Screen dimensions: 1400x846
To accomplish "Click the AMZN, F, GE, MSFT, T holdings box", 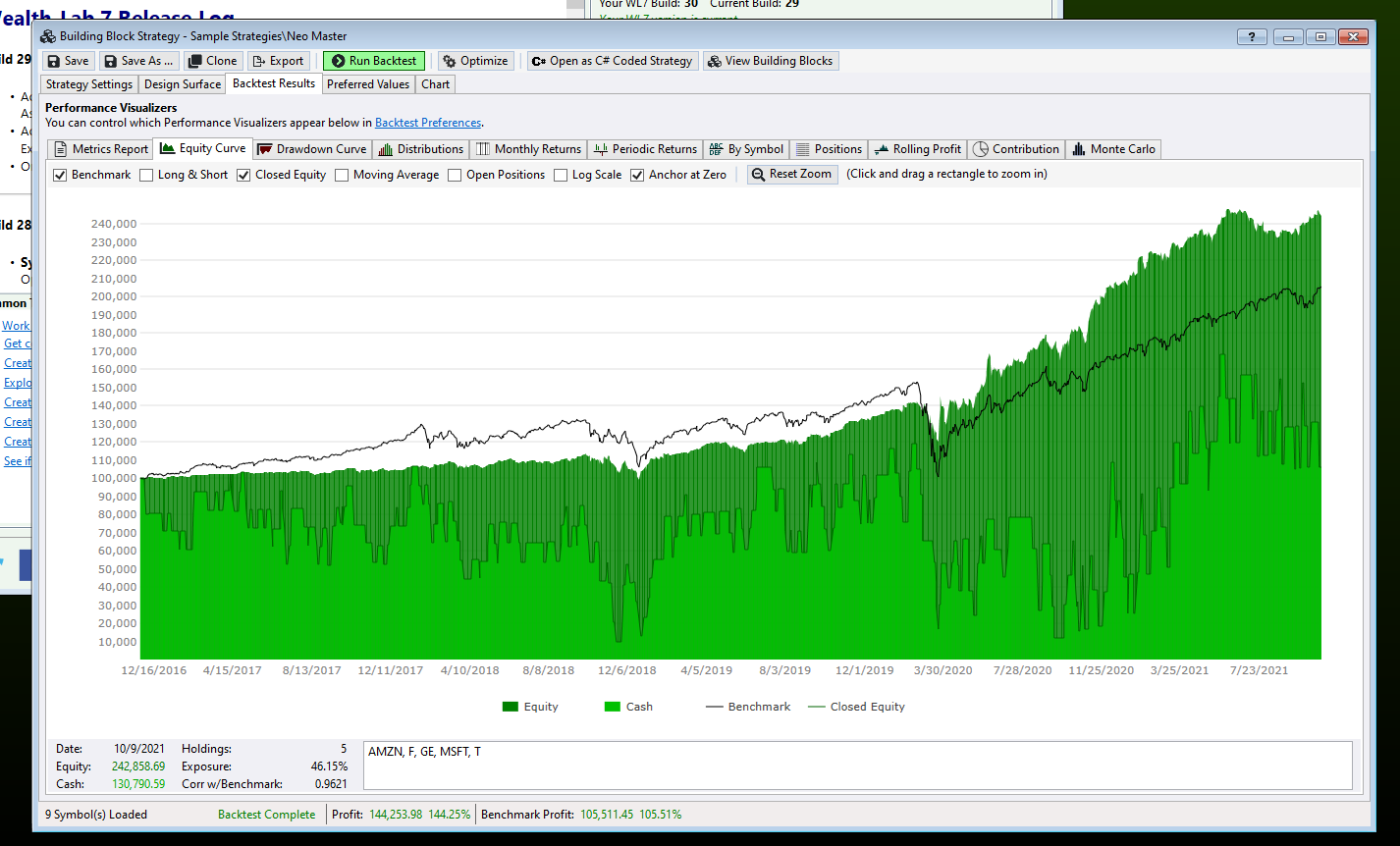I will (858, 766).
